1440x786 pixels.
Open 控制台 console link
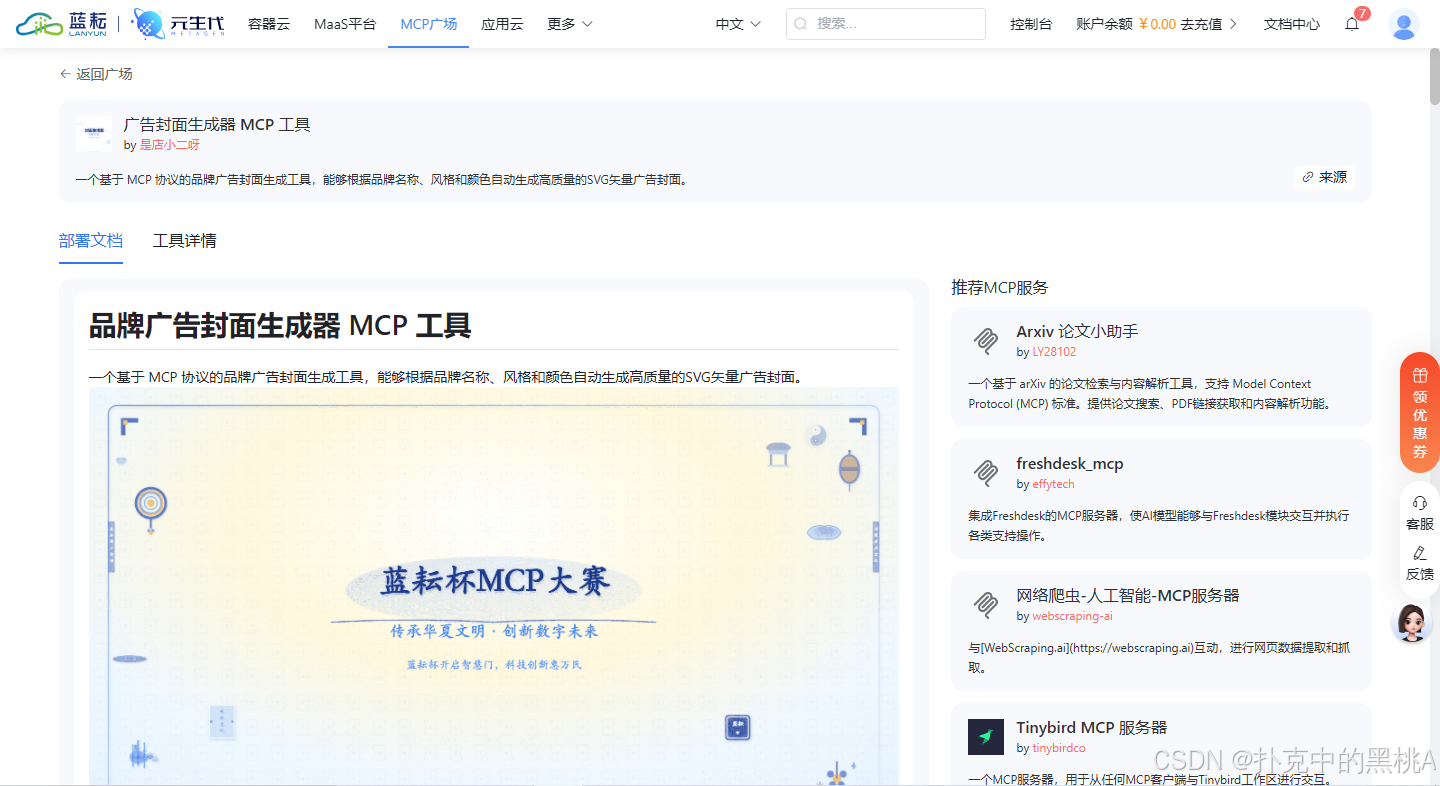click(1031, 24)
